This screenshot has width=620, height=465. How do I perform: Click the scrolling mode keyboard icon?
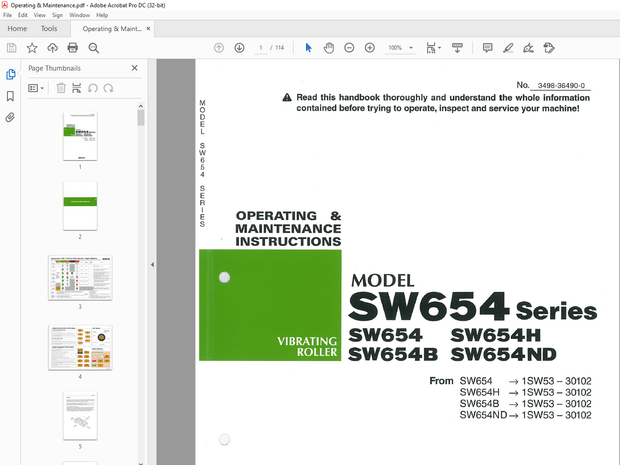[457, 48]
